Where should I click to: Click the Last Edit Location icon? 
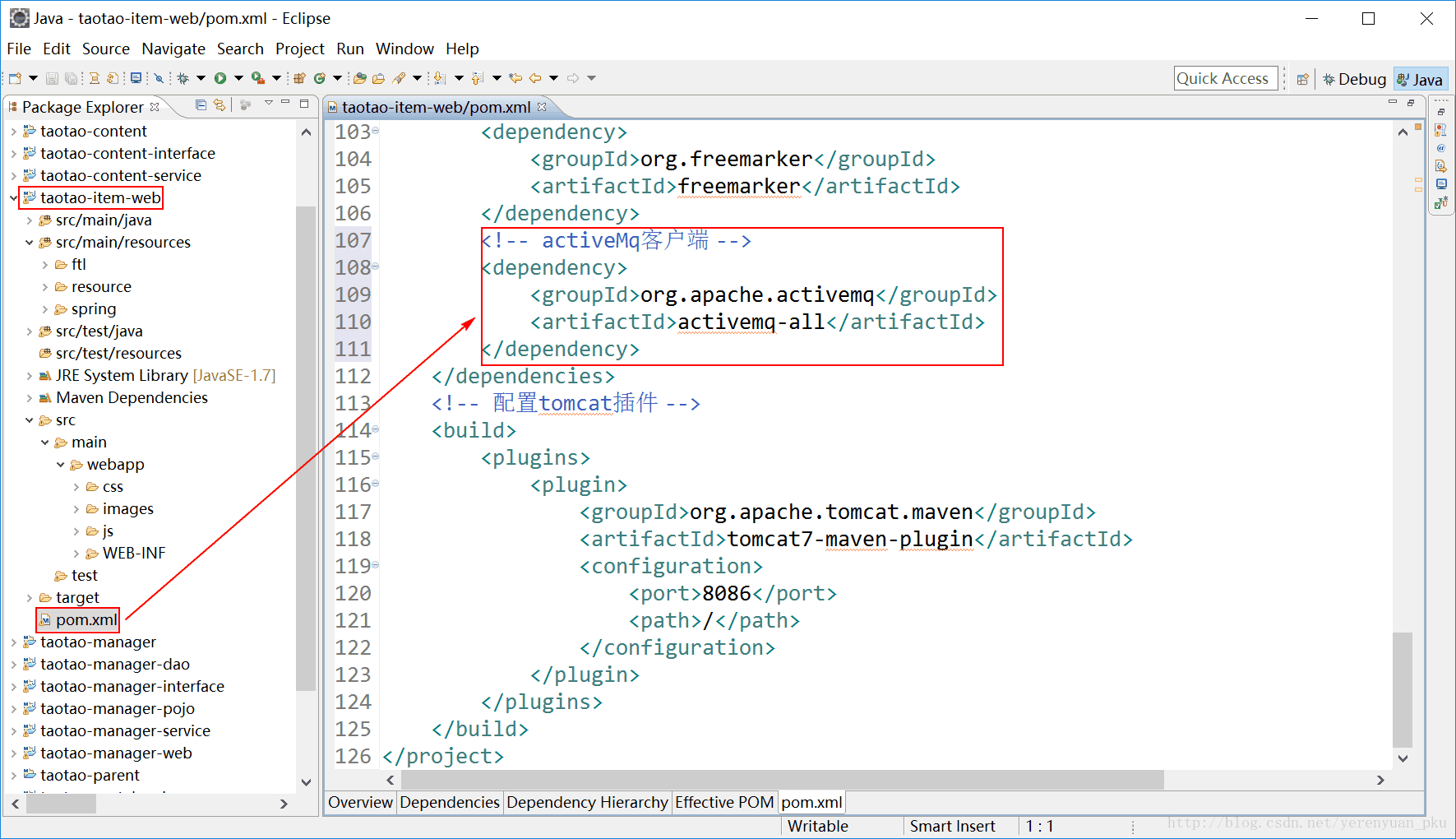pos(515,78)
